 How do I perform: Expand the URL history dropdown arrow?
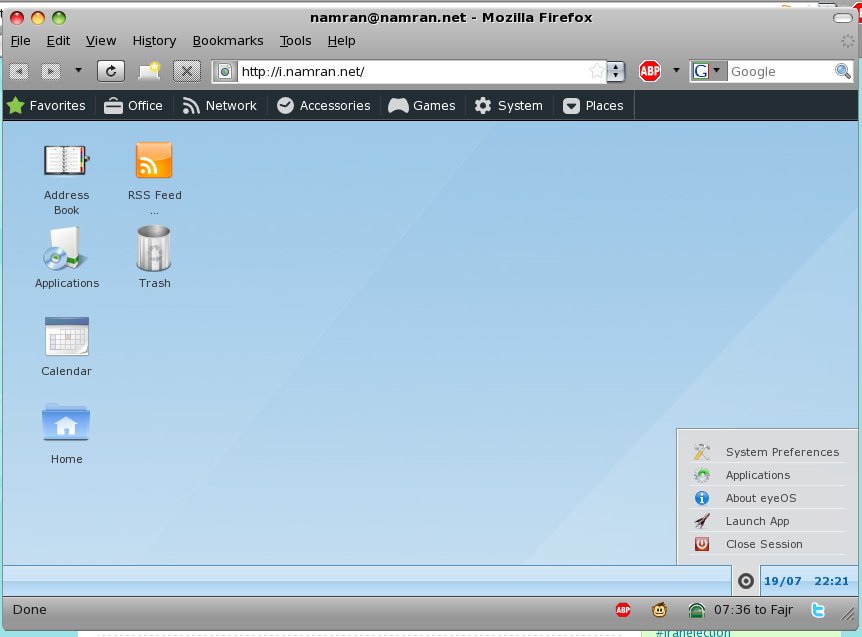pyautogui.click(x=616, y=71)
